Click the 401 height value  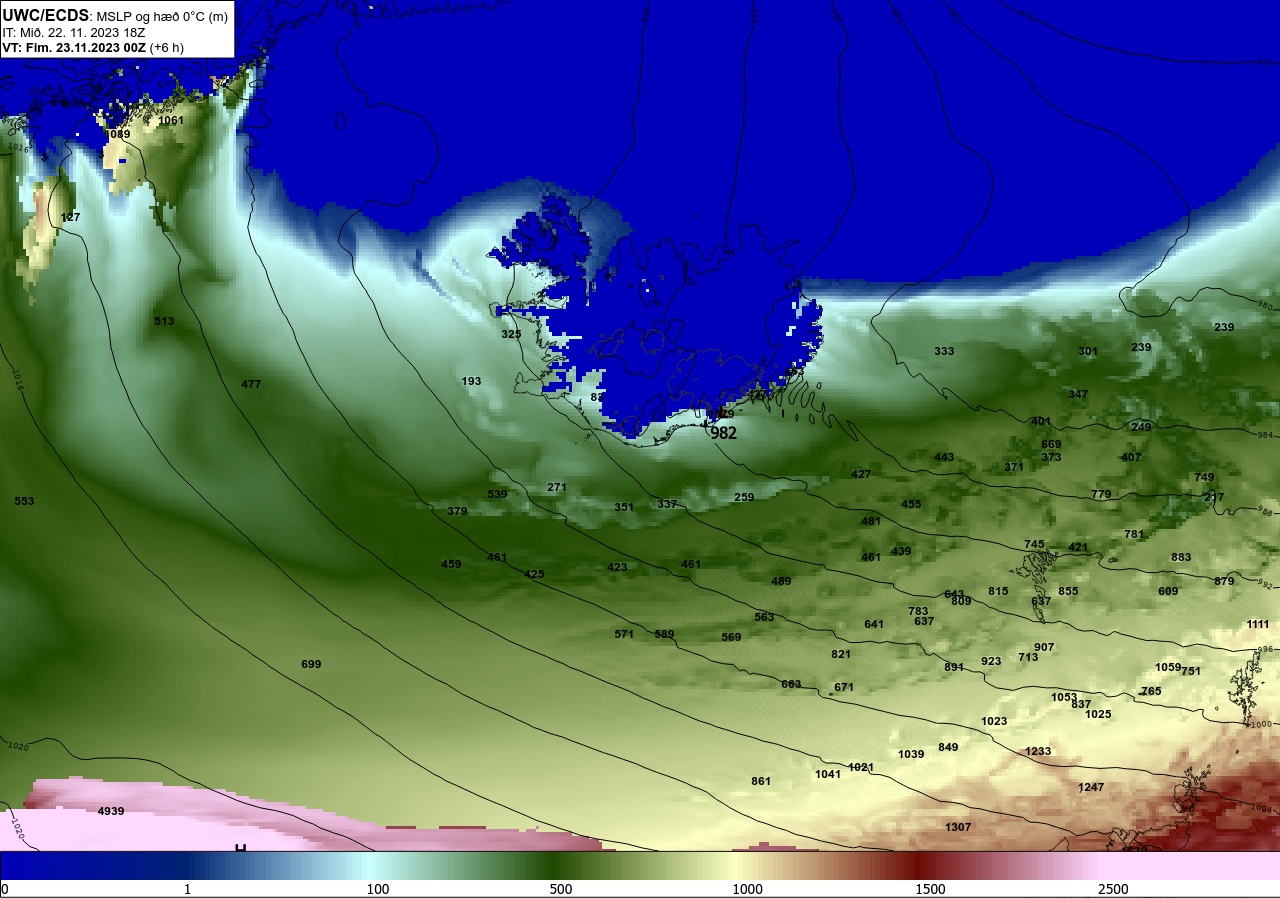1041,421
